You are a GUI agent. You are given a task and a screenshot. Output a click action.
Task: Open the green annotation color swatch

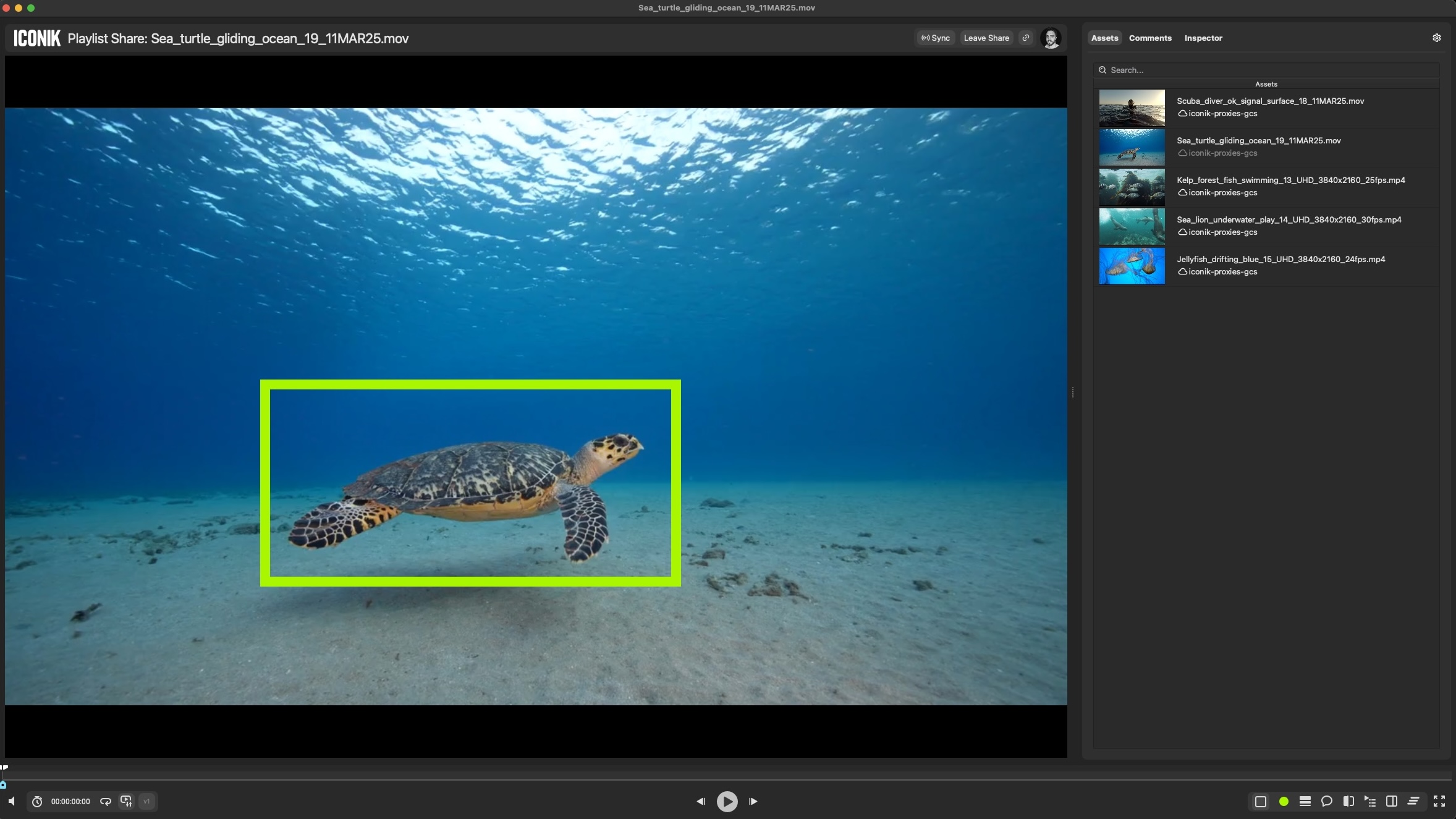1284,802
